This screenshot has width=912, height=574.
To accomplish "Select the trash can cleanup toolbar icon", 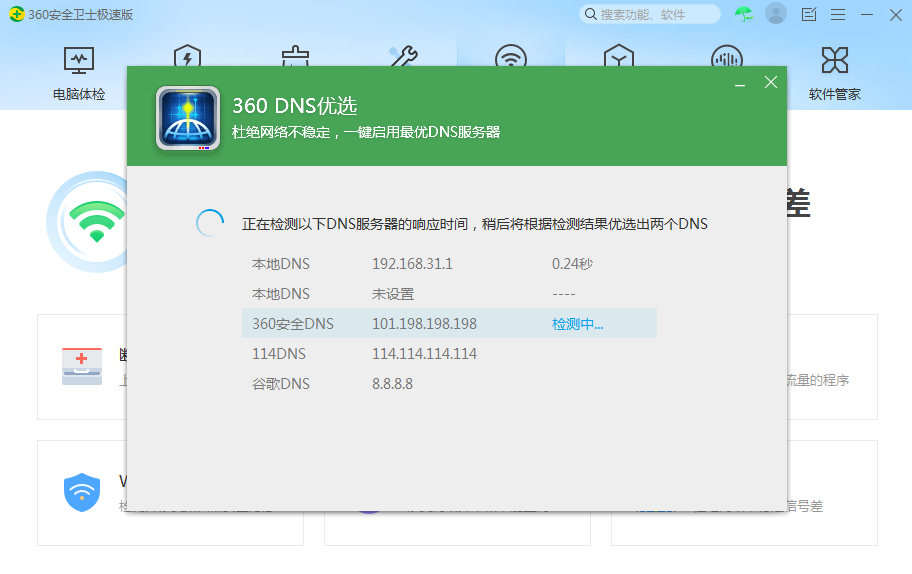I will pos(295,56).
